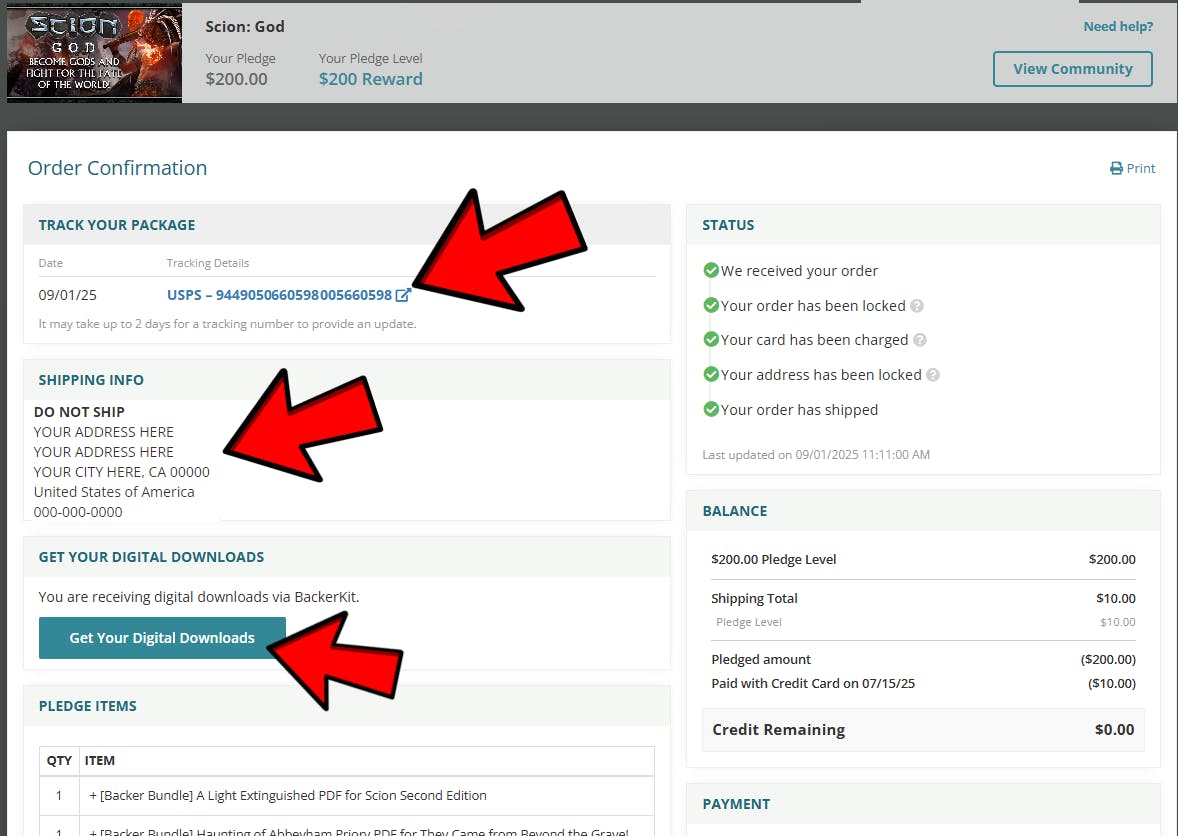Click the Shipping Info section header

(x=91, y=380)
